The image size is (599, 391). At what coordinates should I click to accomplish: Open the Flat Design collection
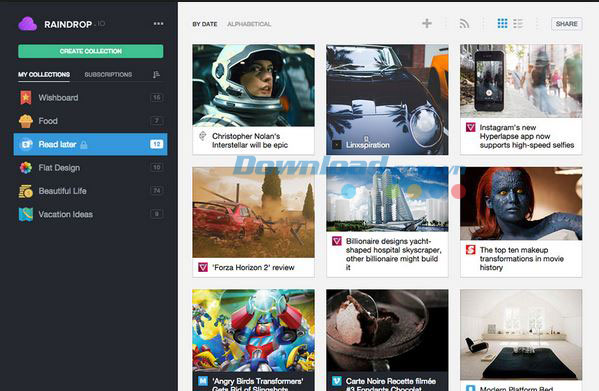(91, 168)
